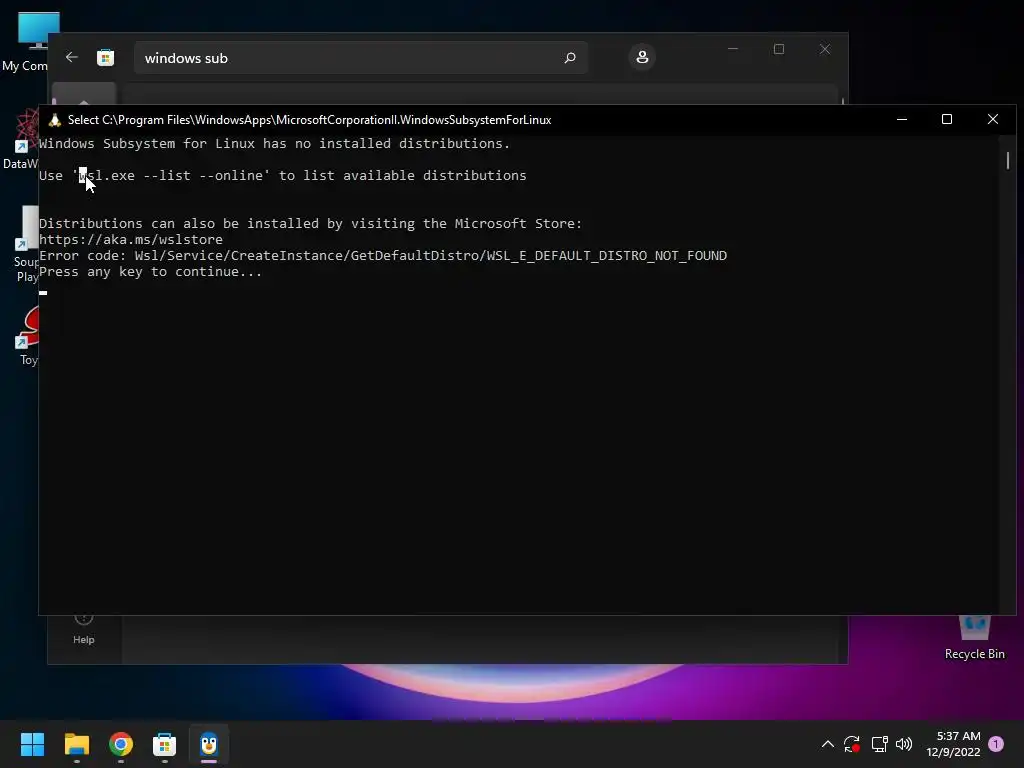Minimize the Microsoft Store window
The image size is (1024, 768).
[733, 49]
